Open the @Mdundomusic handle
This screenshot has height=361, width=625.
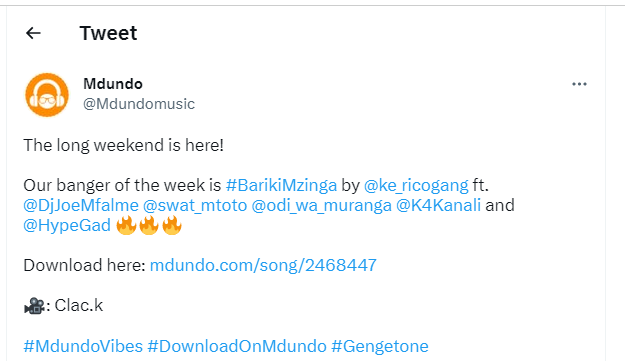coord(139,104)
